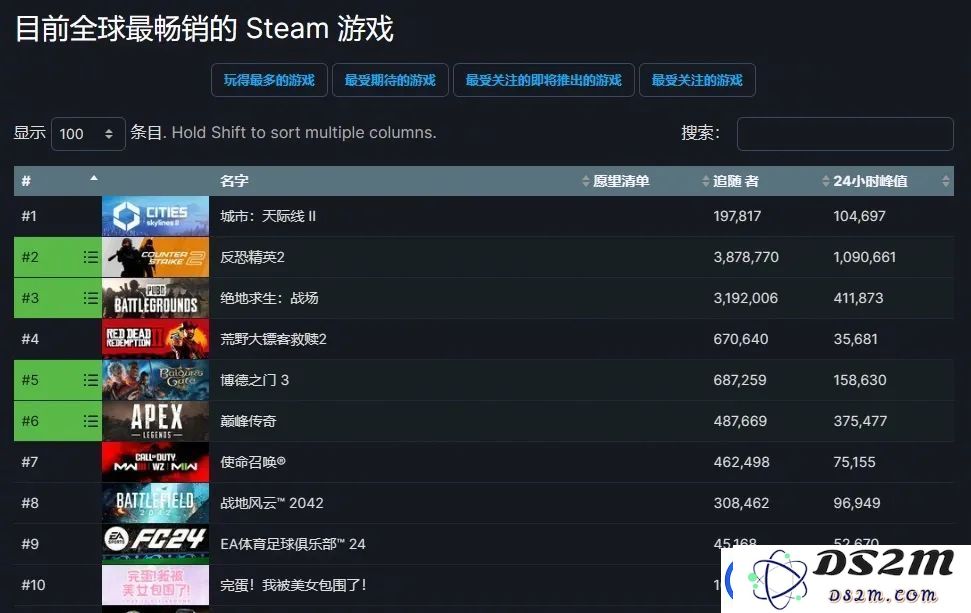
Task: Select peak value 411,873
Action: (858, 298)
